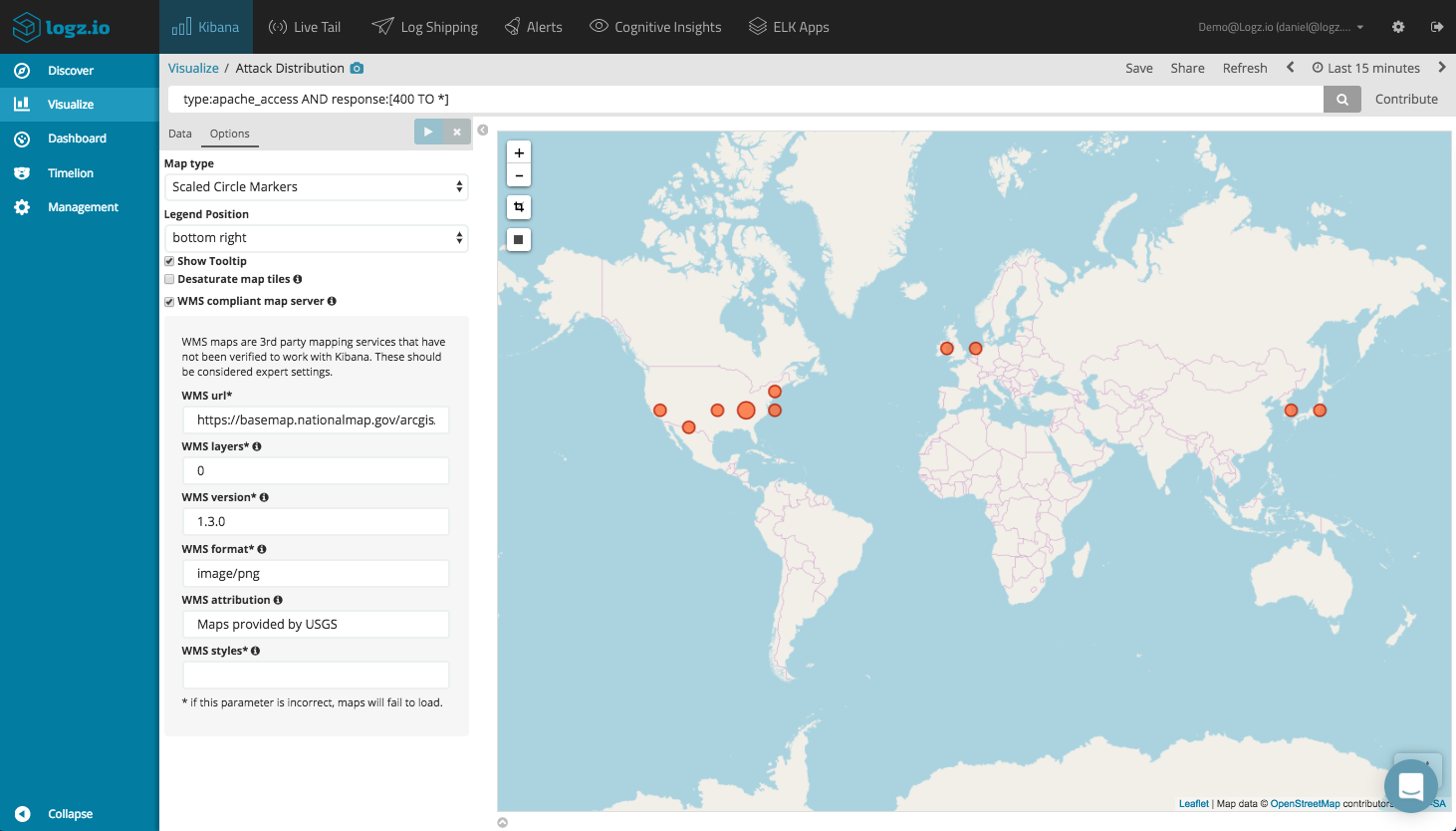Viewport: 1456px width, 831px height.
Task: Select Visualize in sidebar
Action: [80, 105]
